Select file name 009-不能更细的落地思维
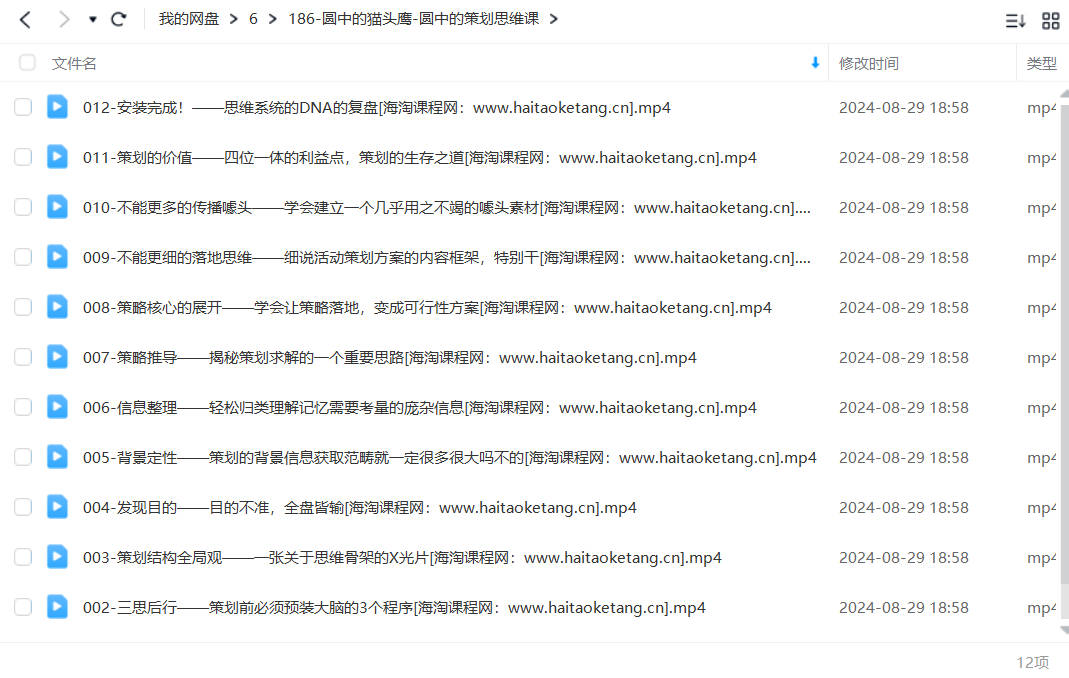The image size is (1069, 678). tap(447, 258)
